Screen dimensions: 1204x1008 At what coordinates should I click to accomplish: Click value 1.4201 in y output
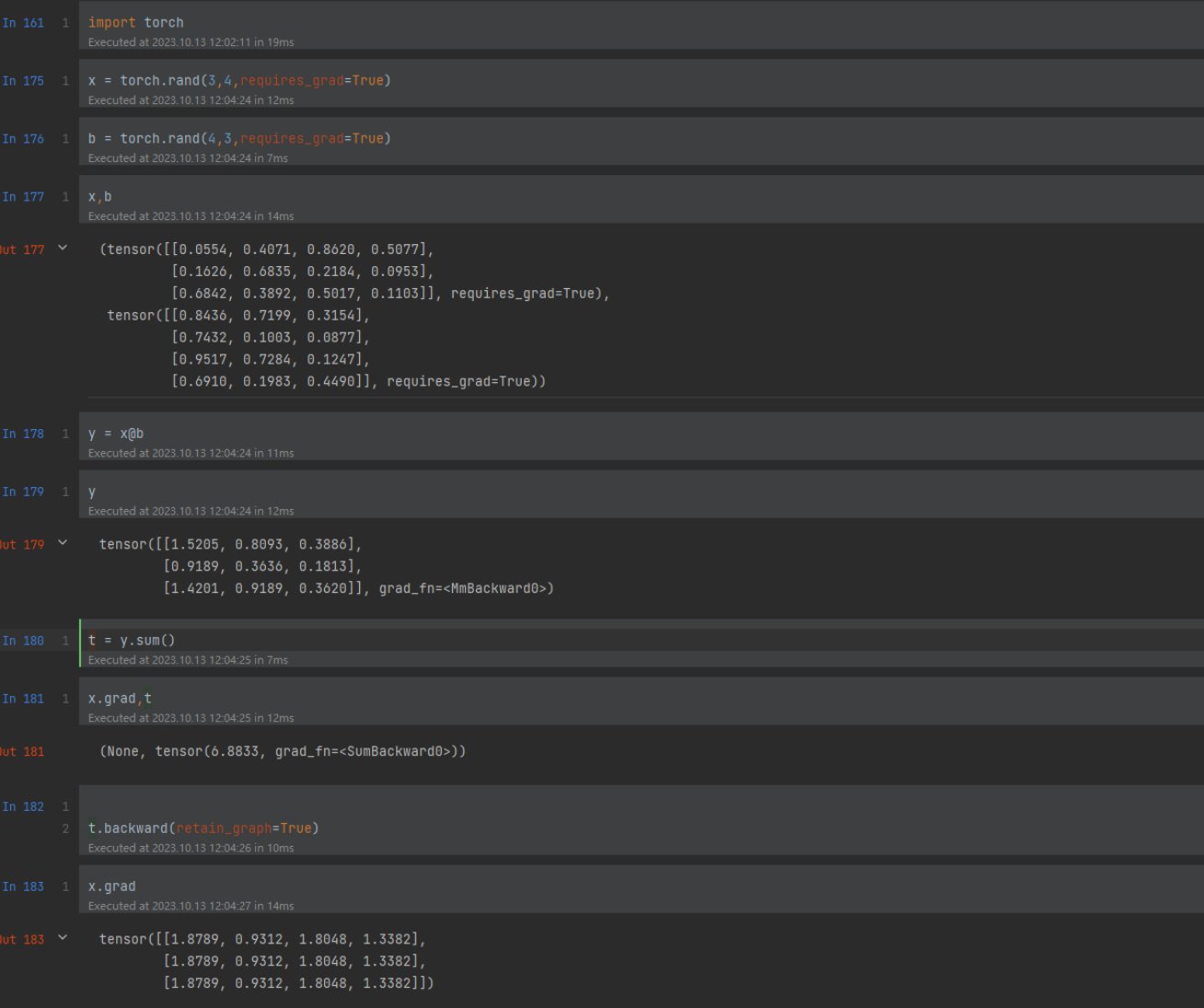[195, 588]
